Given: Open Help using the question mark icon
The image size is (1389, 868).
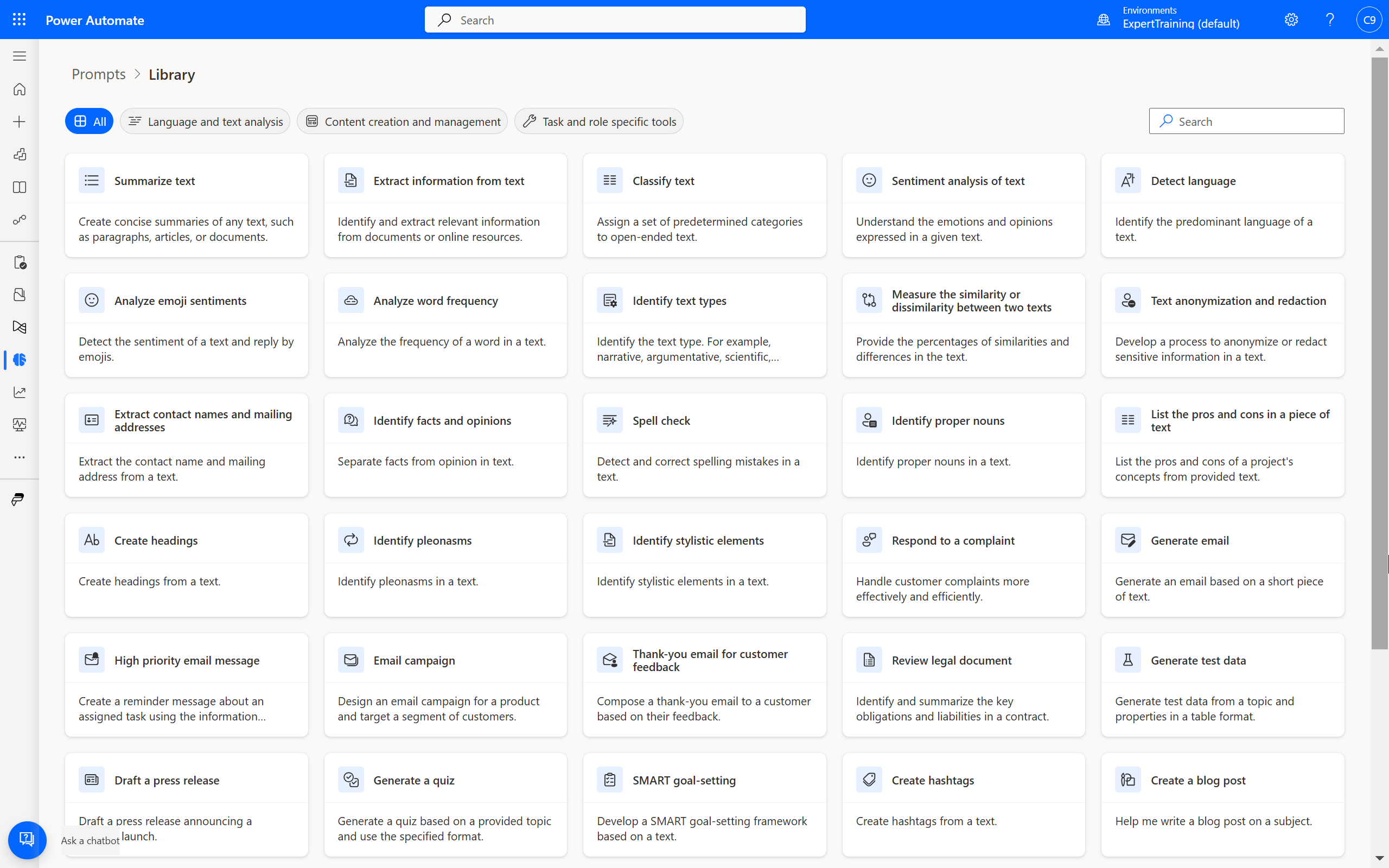Looking at the screenshot, I should [1330, 19].
